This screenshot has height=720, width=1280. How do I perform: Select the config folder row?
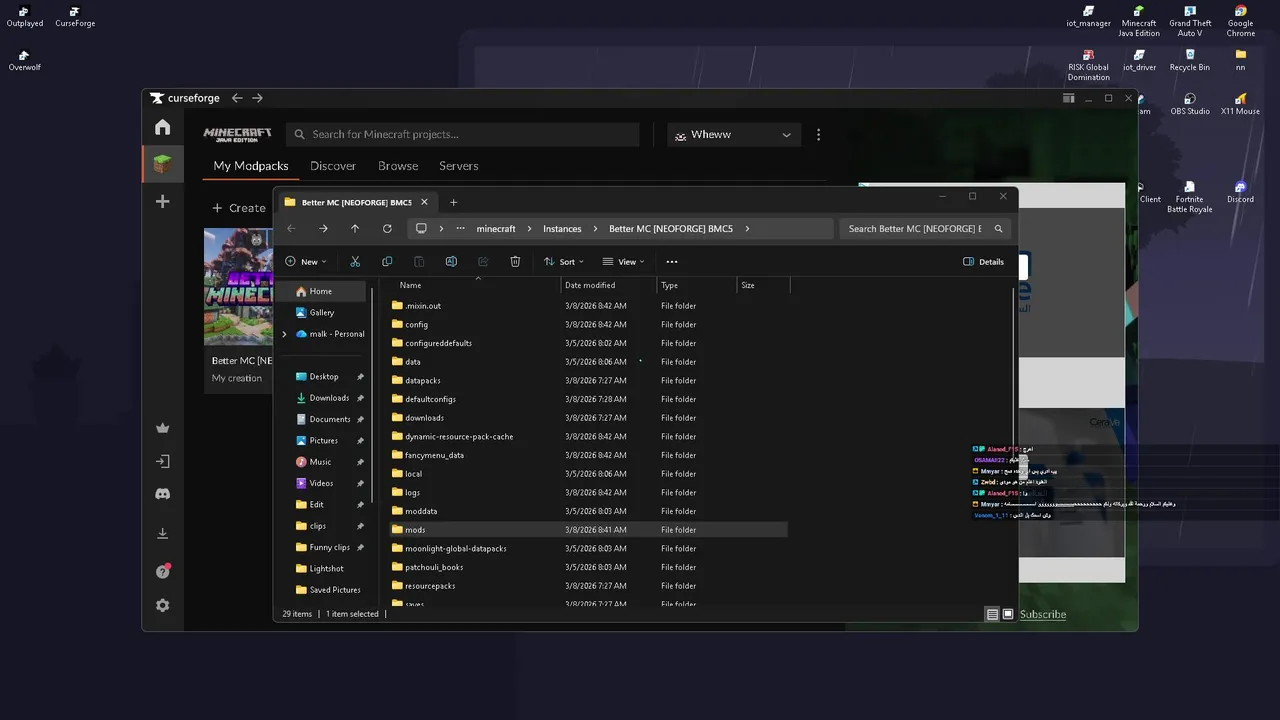tap(589, 324)
